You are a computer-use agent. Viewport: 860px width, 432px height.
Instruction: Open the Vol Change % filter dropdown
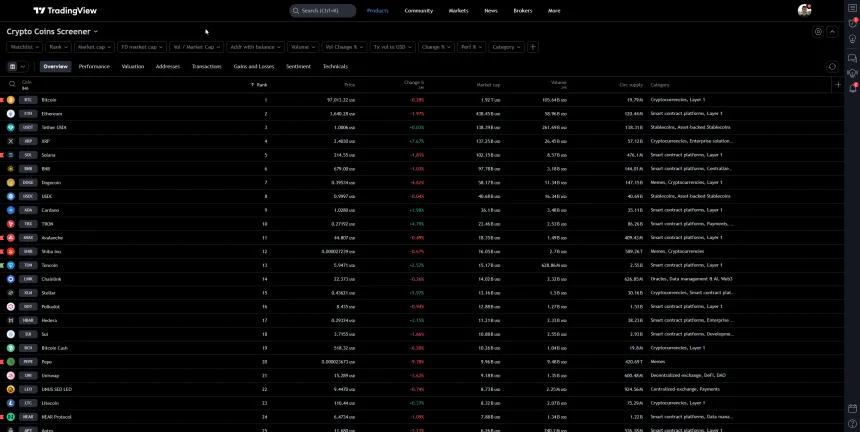pos(344,47)
